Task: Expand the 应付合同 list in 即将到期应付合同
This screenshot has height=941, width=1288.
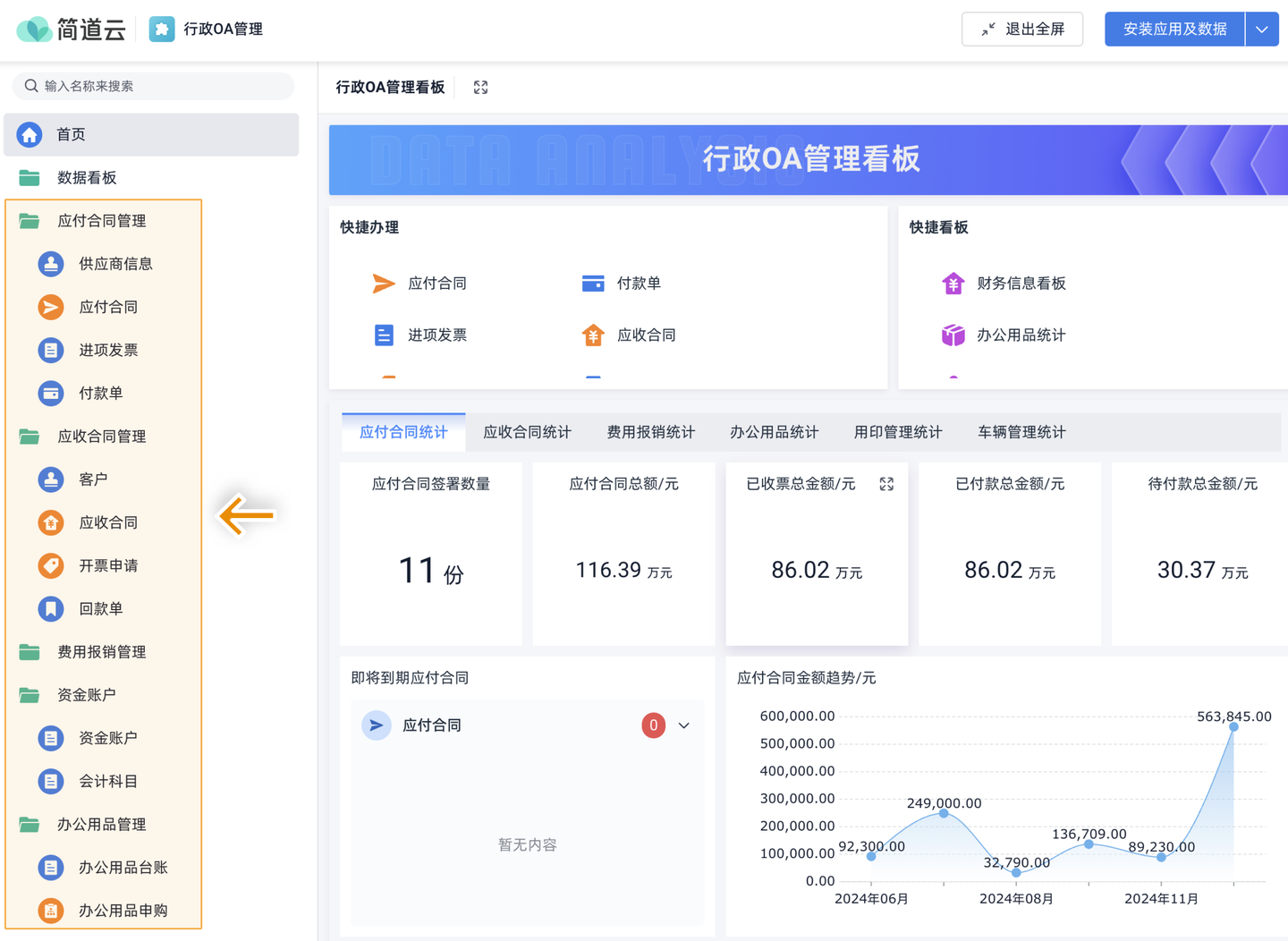Action: tap(684, 725)
